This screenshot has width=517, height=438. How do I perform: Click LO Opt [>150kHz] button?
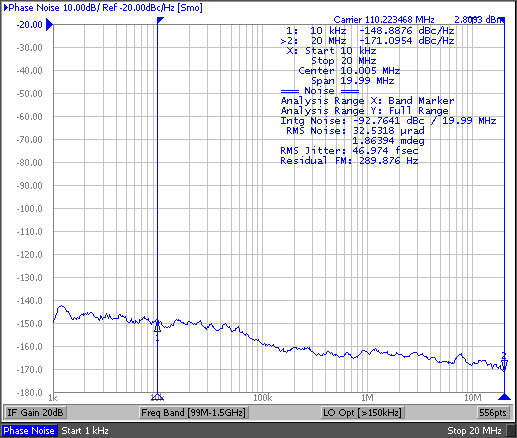click(x=362, y=413)
